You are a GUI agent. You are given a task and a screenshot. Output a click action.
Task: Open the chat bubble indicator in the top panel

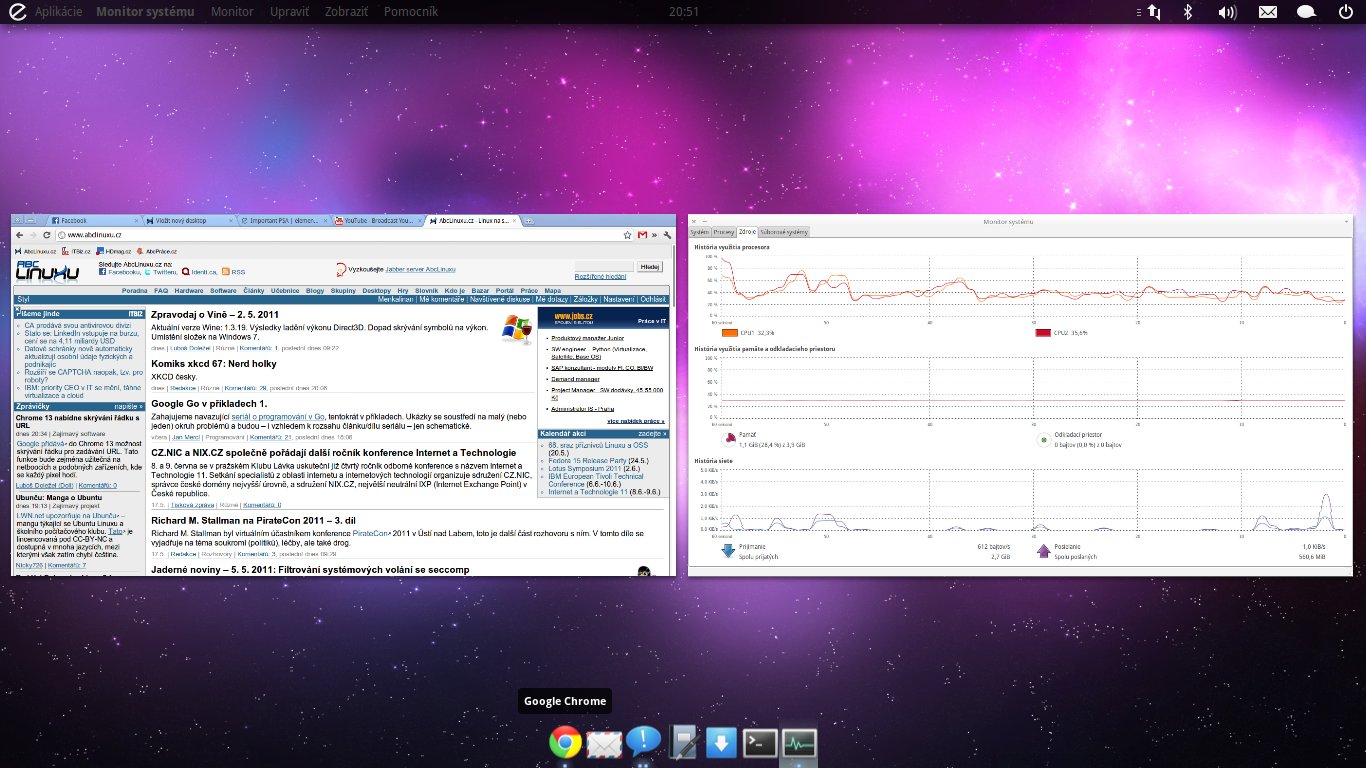[1306, 12]
